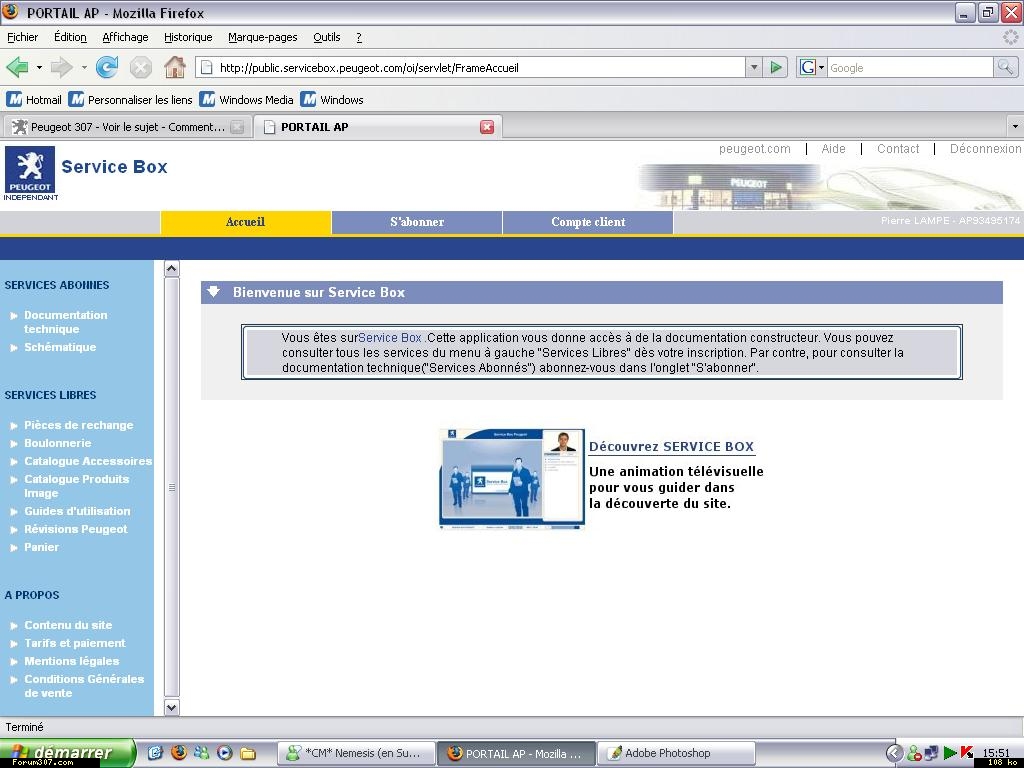Reload the page with the Refresh icon

pos(107,67)
